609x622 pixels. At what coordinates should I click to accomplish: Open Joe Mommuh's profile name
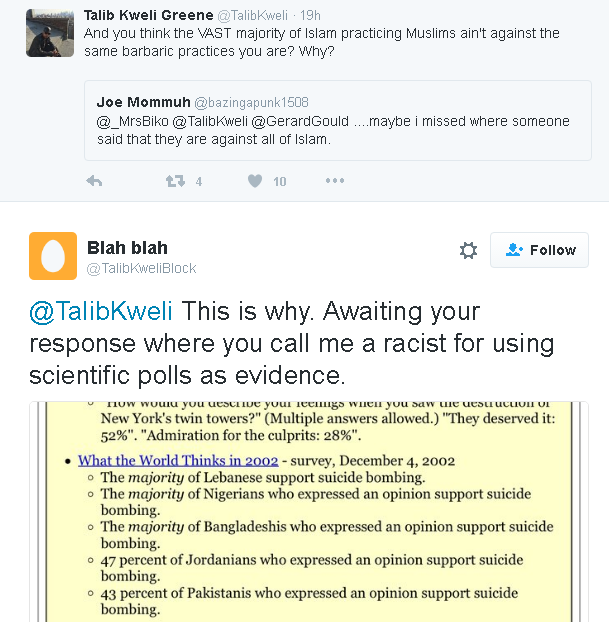(x=141, y=102)
